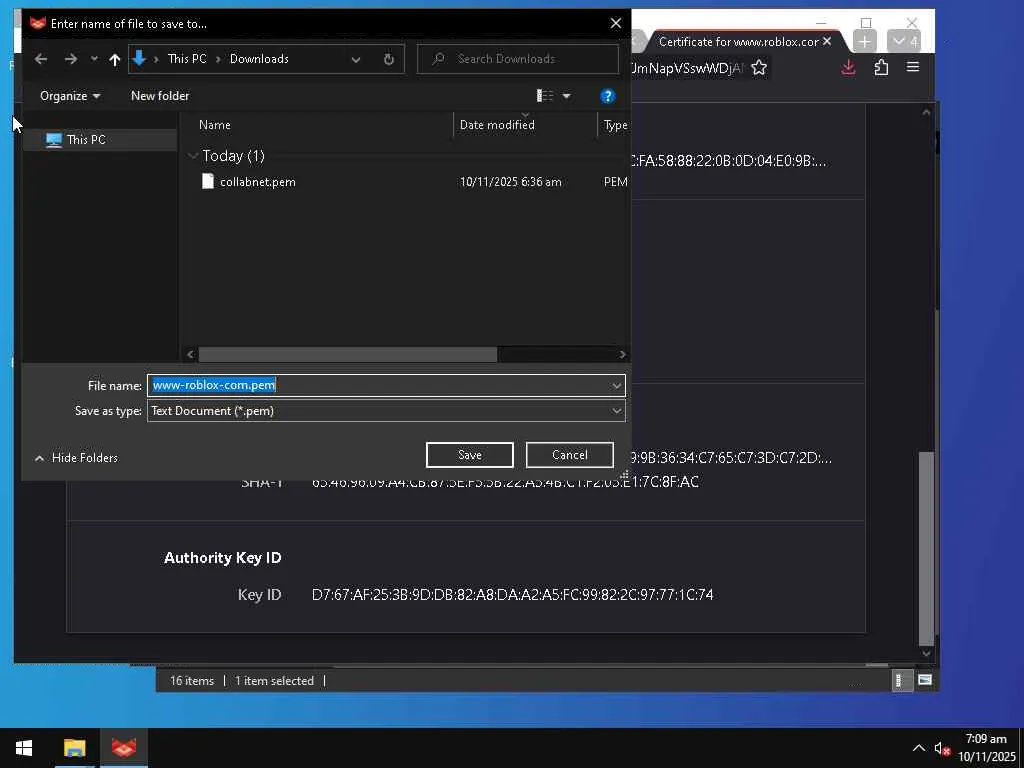The image size is (1024, 768).
Task: Change the file view layout icon
Action: click(x=545, y=96)
